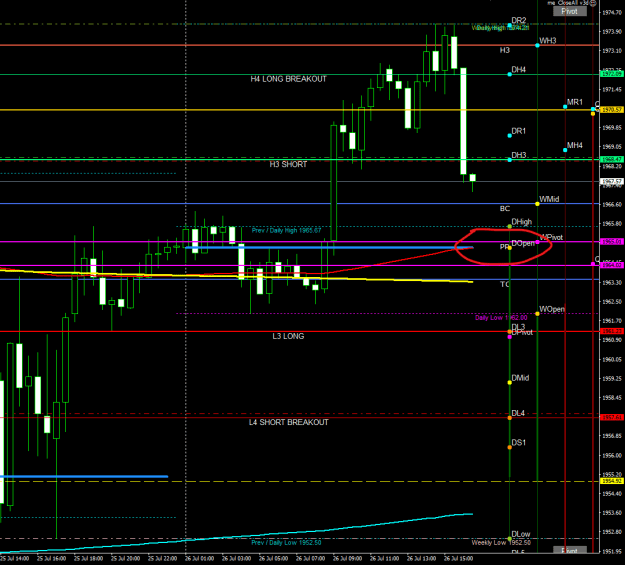Select the L4 SHORT BREAKOUT label
Image resolution: width=625 pixels, height=565 pixels.
point(289,422)
